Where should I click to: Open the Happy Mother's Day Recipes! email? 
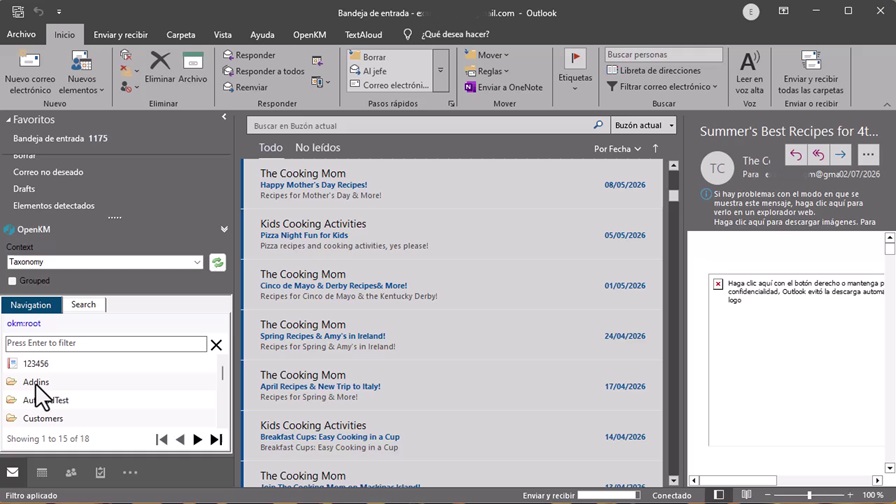tap(453, 184)
